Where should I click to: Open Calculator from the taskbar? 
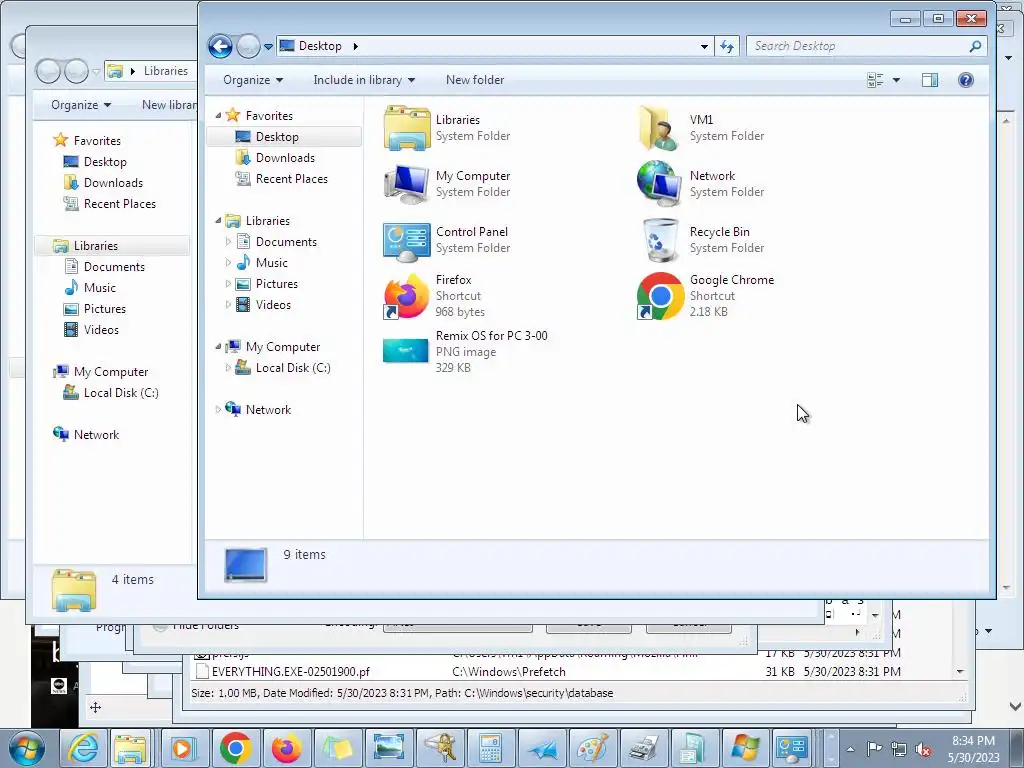pyautogui.click(x=490, y=748)
